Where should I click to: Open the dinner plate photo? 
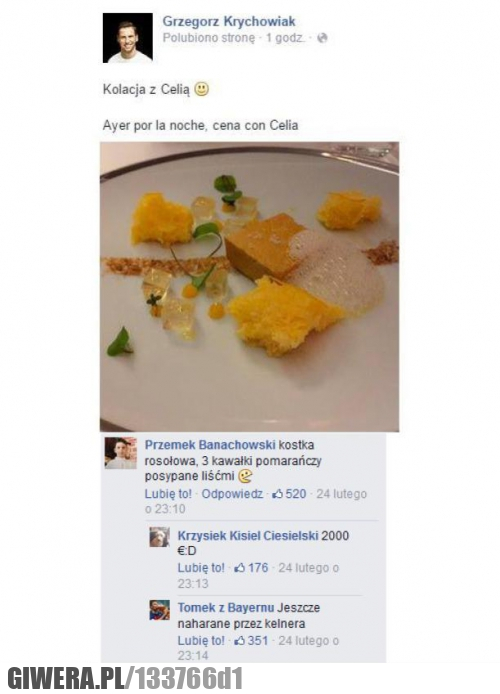tap(250, 286)
